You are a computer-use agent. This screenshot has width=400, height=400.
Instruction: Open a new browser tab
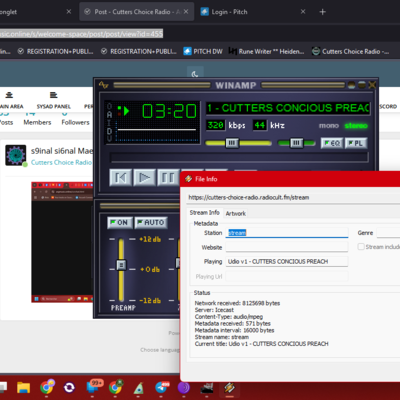[x=322, y=12]
